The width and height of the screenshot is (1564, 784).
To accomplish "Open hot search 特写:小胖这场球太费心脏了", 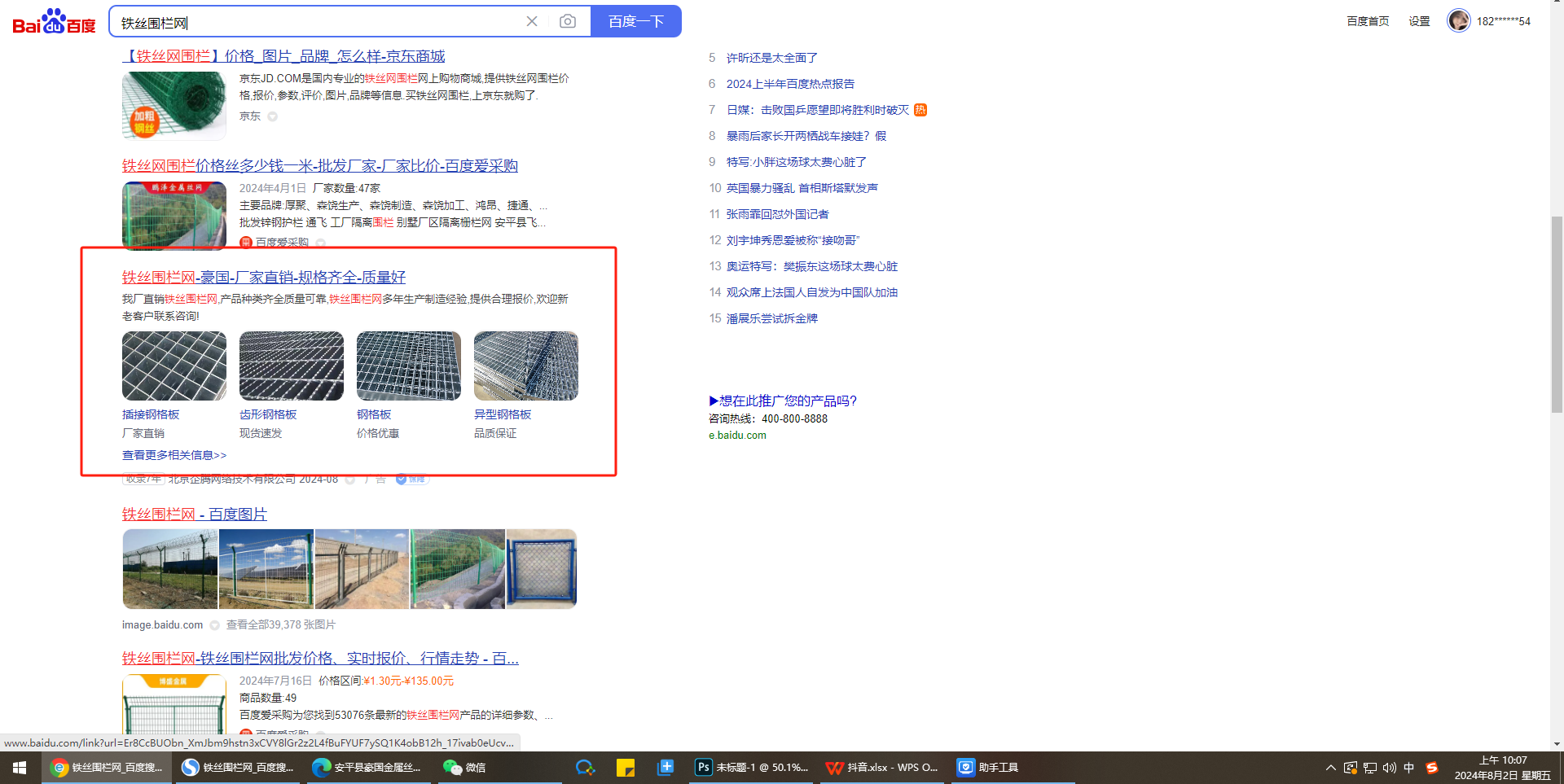I will (x=797, y=162).
